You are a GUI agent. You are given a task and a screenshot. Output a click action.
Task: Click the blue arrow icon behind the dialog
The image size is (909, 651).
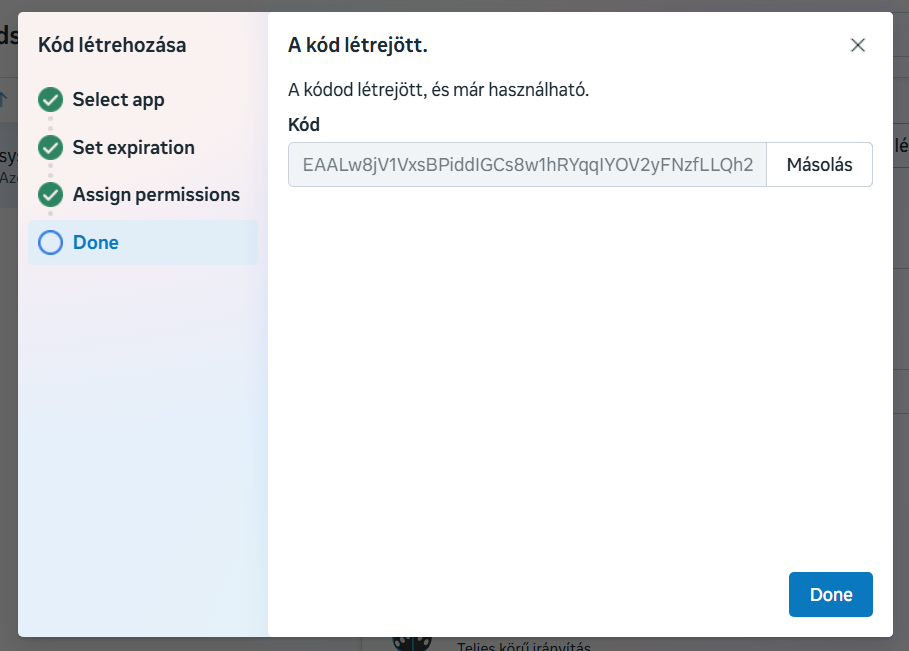click(4, 99)
